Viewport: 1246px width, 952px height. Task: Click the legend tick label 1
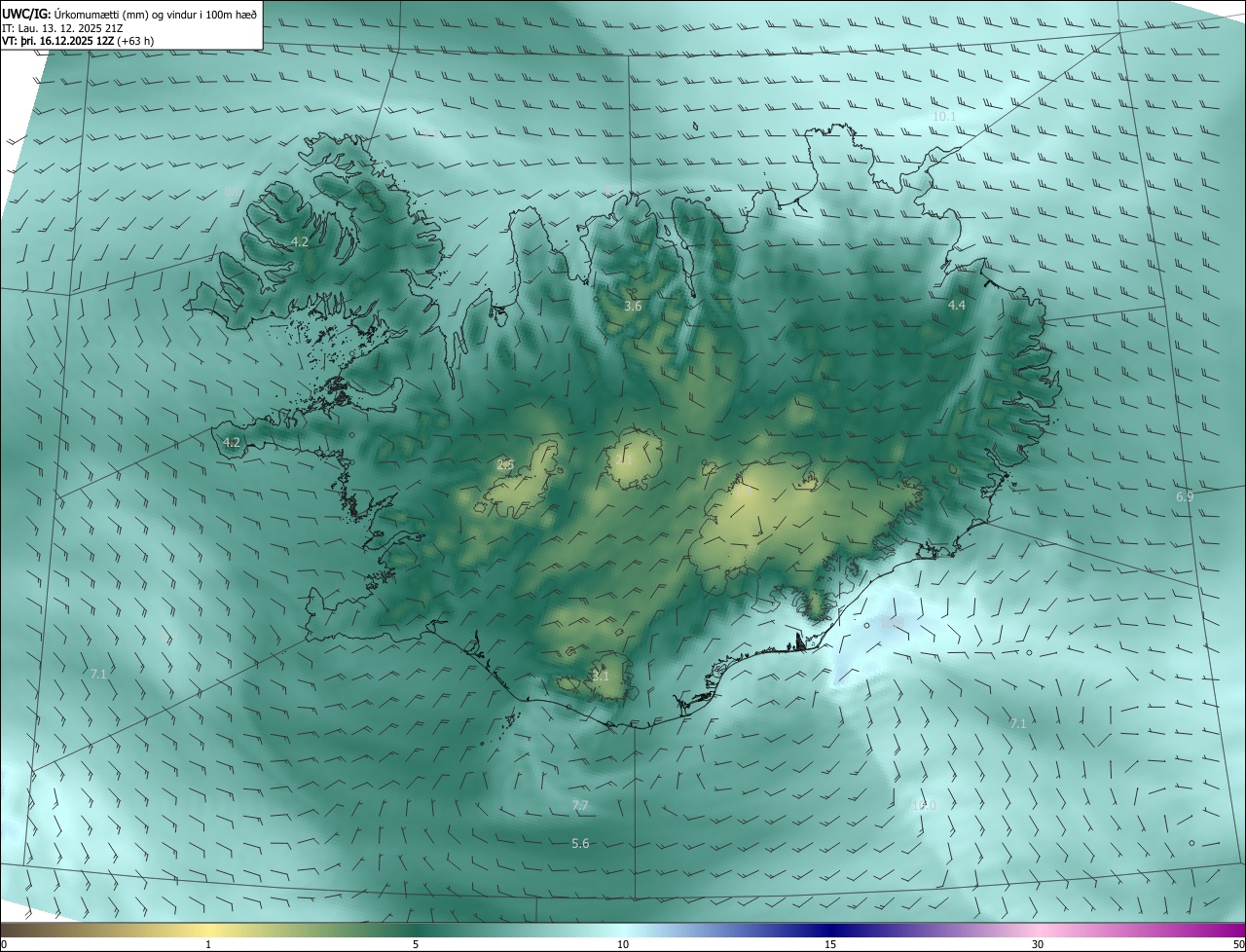[208, 945]
